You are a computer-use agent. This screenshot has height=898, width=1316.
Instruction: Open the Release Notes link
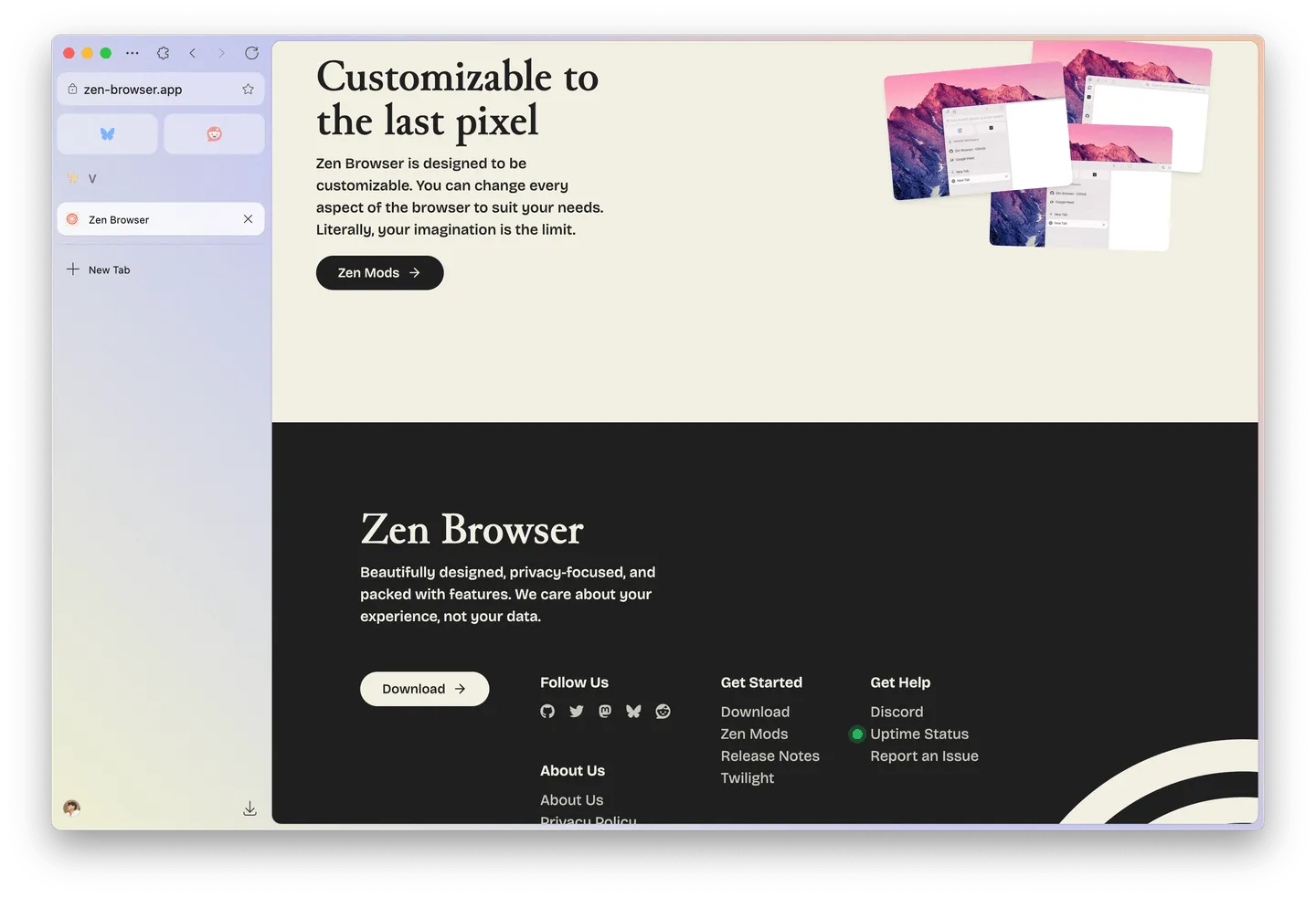pyautogui.click(x=769, y=755)
